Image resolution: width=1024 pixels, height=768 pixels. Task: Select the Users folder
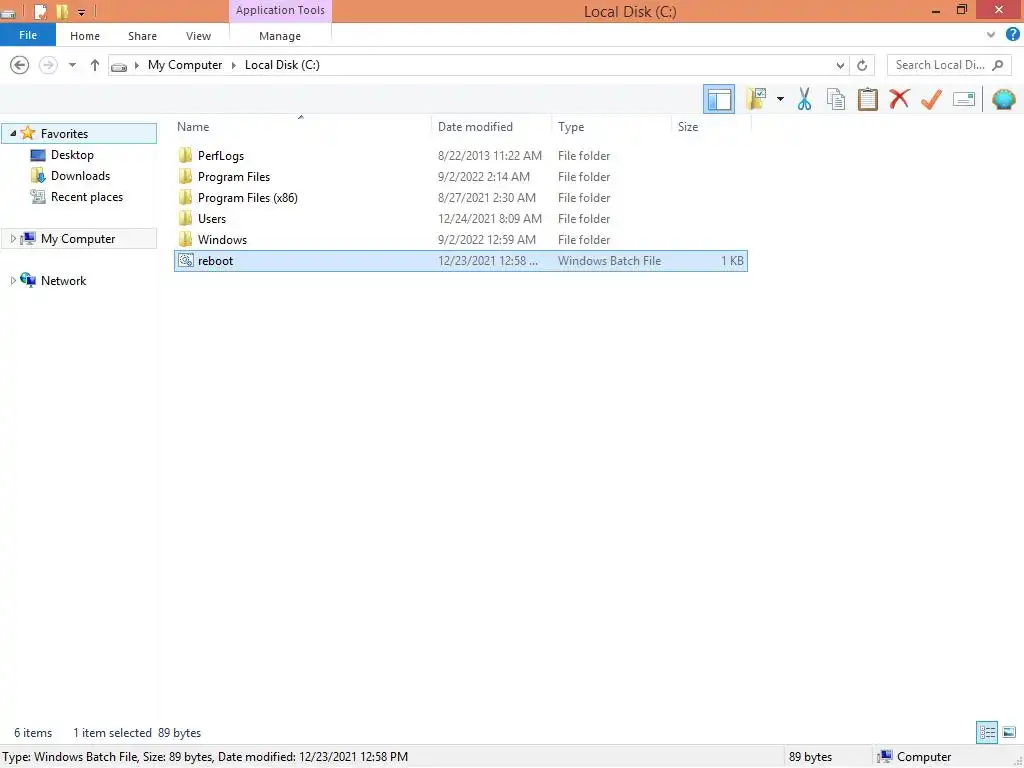[460, 218]
